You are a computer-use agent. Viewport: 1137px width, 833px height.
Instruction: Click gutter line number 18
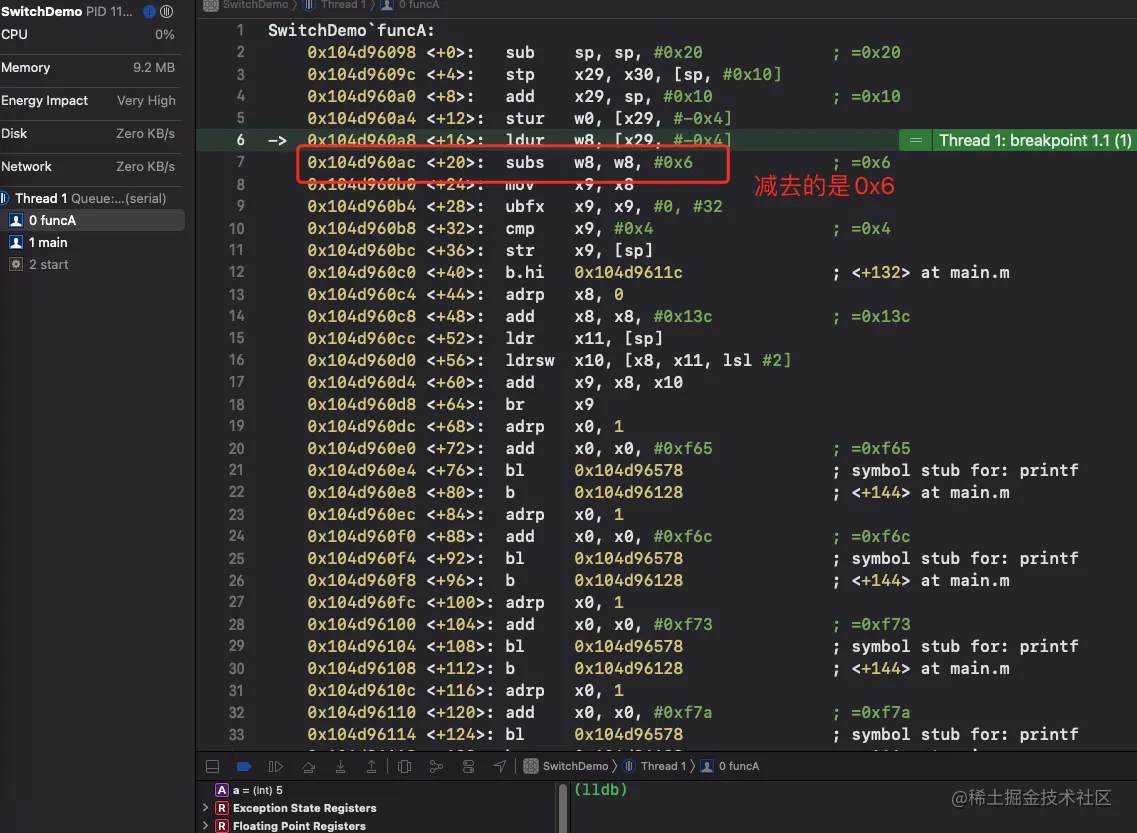(x=236, y=405)
